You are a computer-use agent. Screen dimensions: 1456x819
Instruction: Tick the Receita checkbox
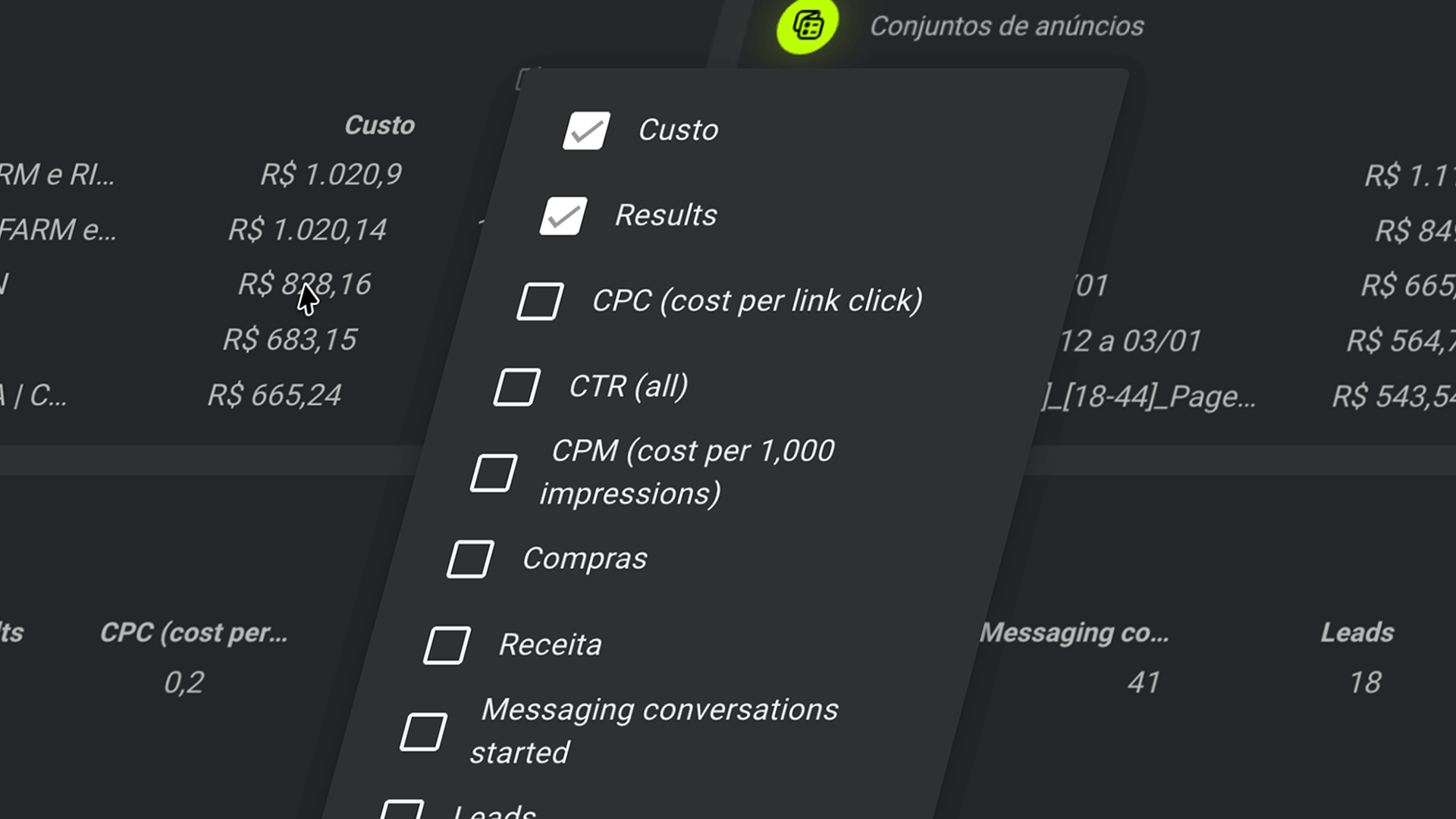pyautogui.click(x=447, y=645)
